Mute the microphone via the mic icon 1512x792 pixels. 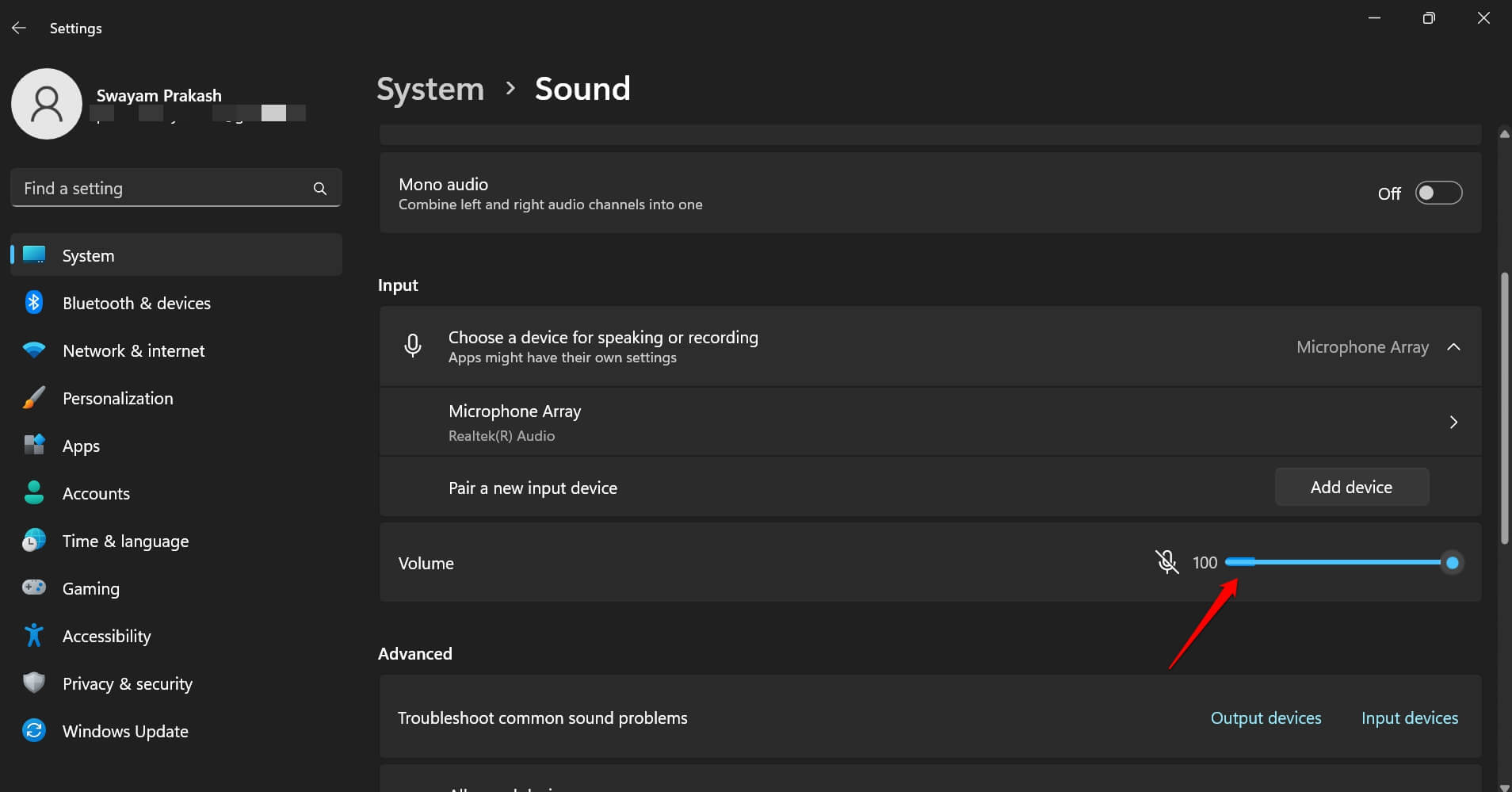click(x=1168, y=562)
